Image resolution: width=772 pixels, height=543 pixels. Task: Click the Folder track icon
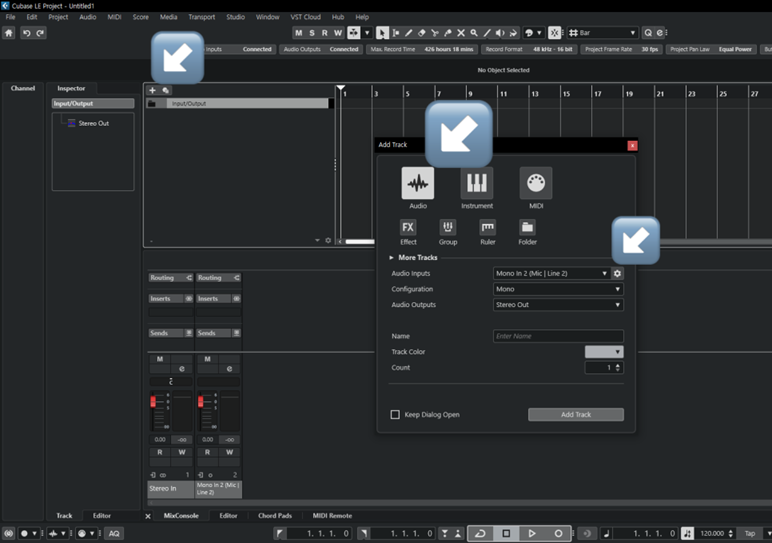[x=527, y=228]
